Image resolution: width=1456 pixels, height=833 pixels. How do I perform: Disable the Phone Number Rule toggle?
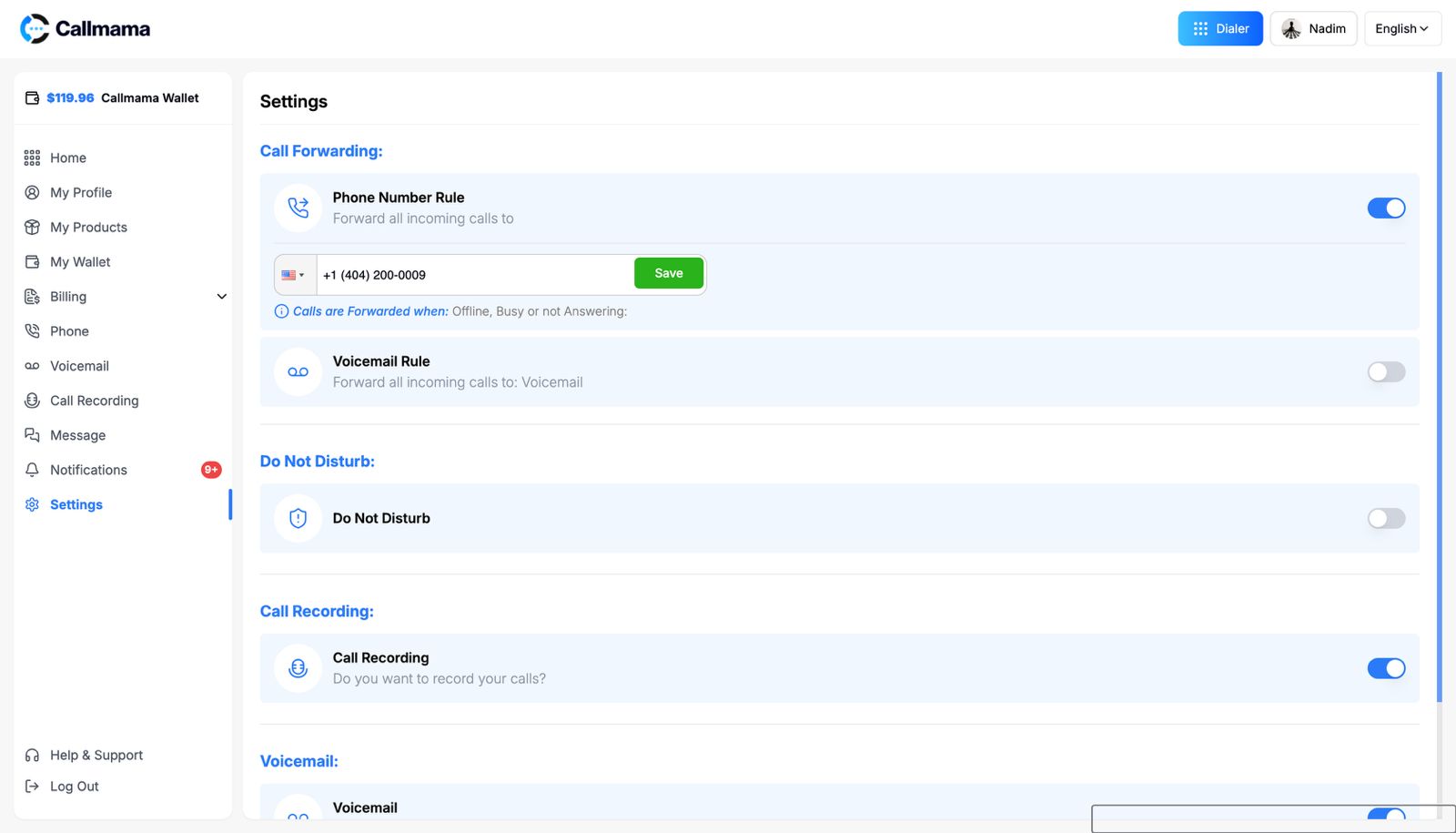[1386, 208]
